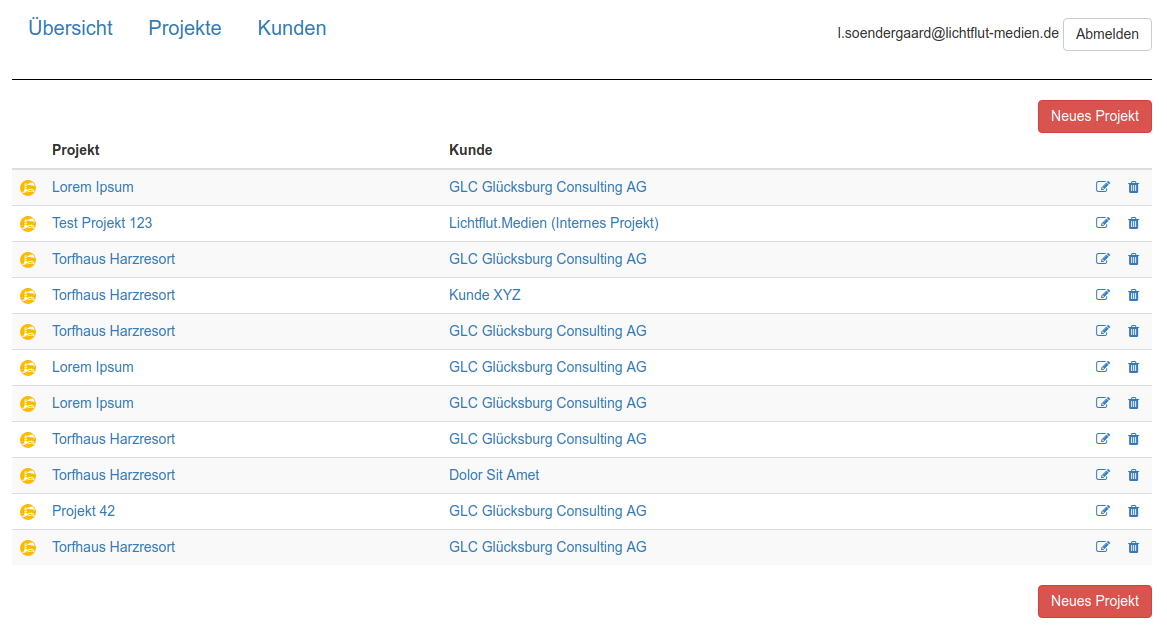Click yellow status icon beside Test Projekt 123

(28, 223)
